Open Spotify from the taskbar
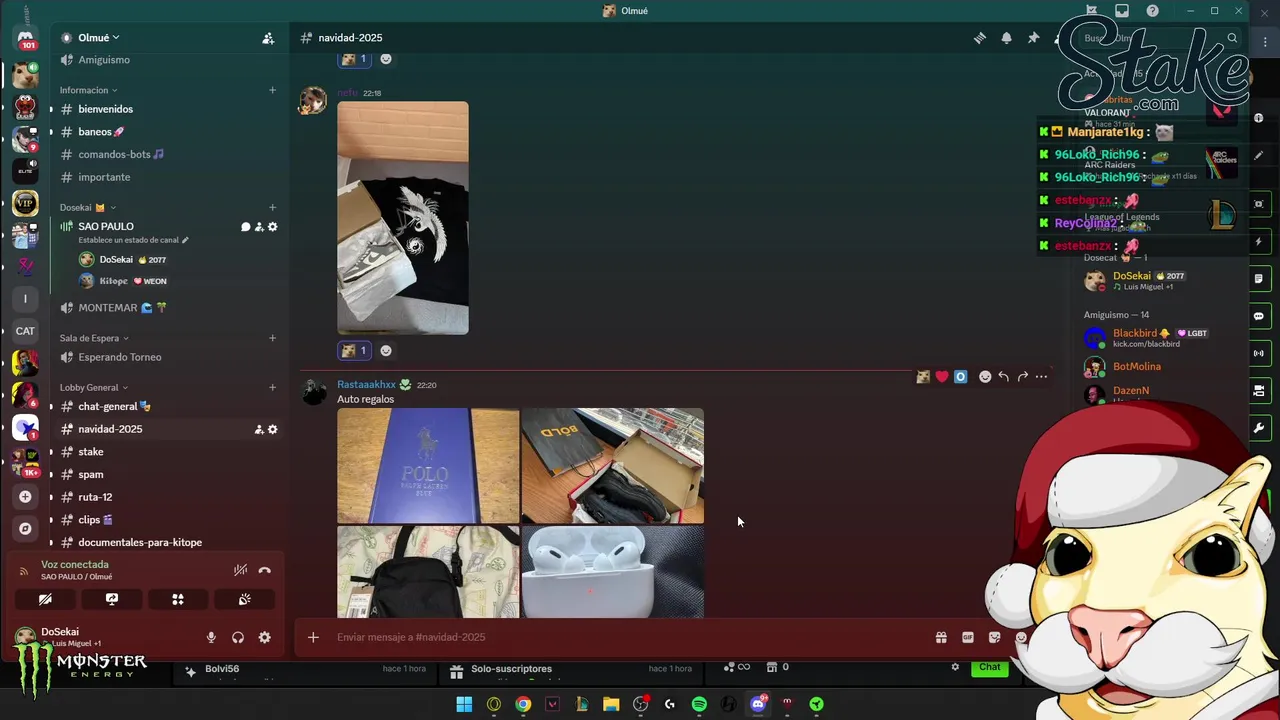Image resolution: width=1280 pixels, height=720 pixels. (x=699, y=704)
